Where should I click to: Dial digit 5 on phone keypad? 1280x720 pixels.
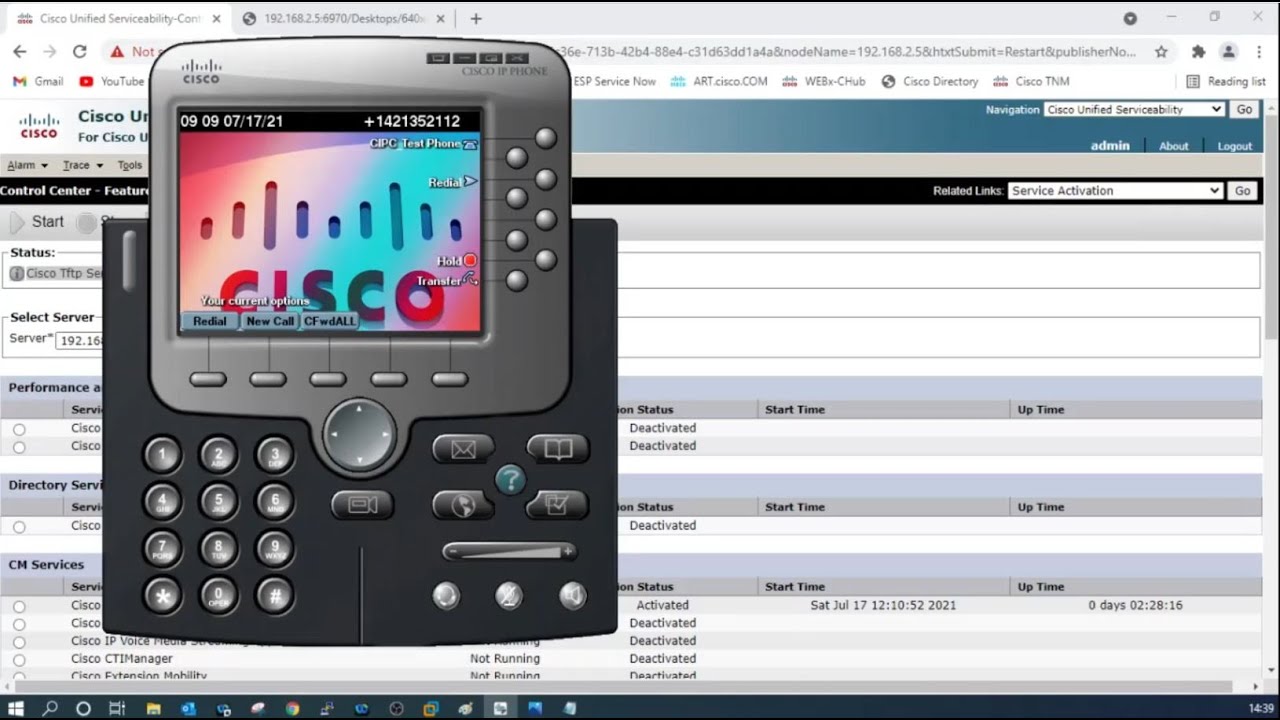coord(219,501)
